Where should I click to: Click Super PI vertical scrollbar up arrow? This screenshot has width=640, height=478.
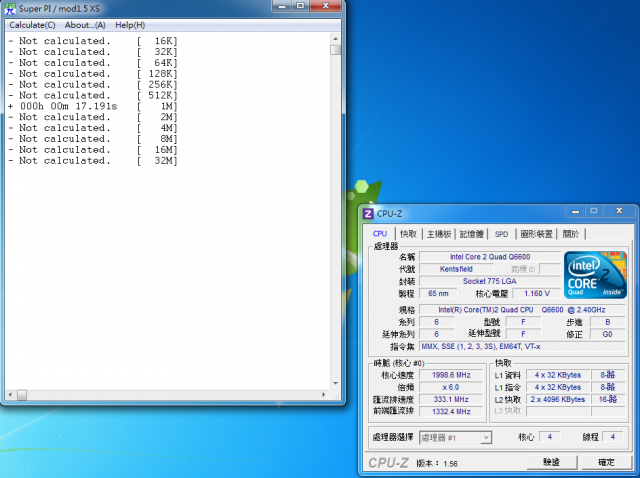click(x=336, y=39)
